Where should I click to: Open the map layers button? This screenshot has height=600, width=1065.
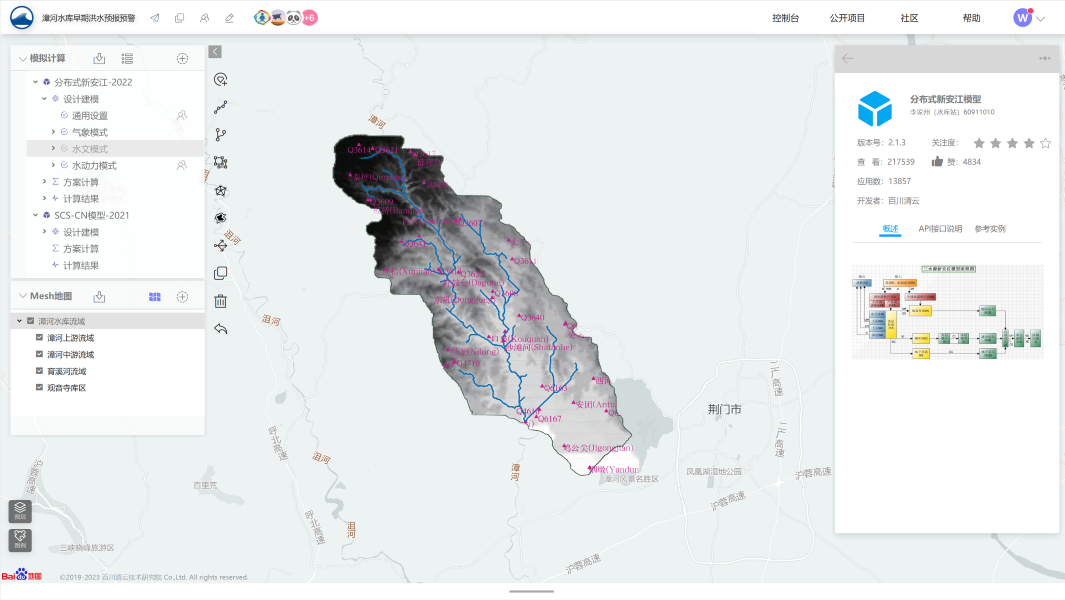click(20, 511)
